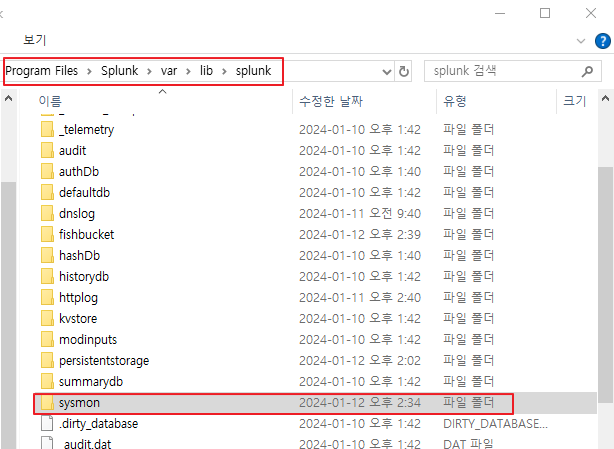This screenshot has width=614, height=449.
Task: Click the kvstore folder icon
Action: click(47, 319)
